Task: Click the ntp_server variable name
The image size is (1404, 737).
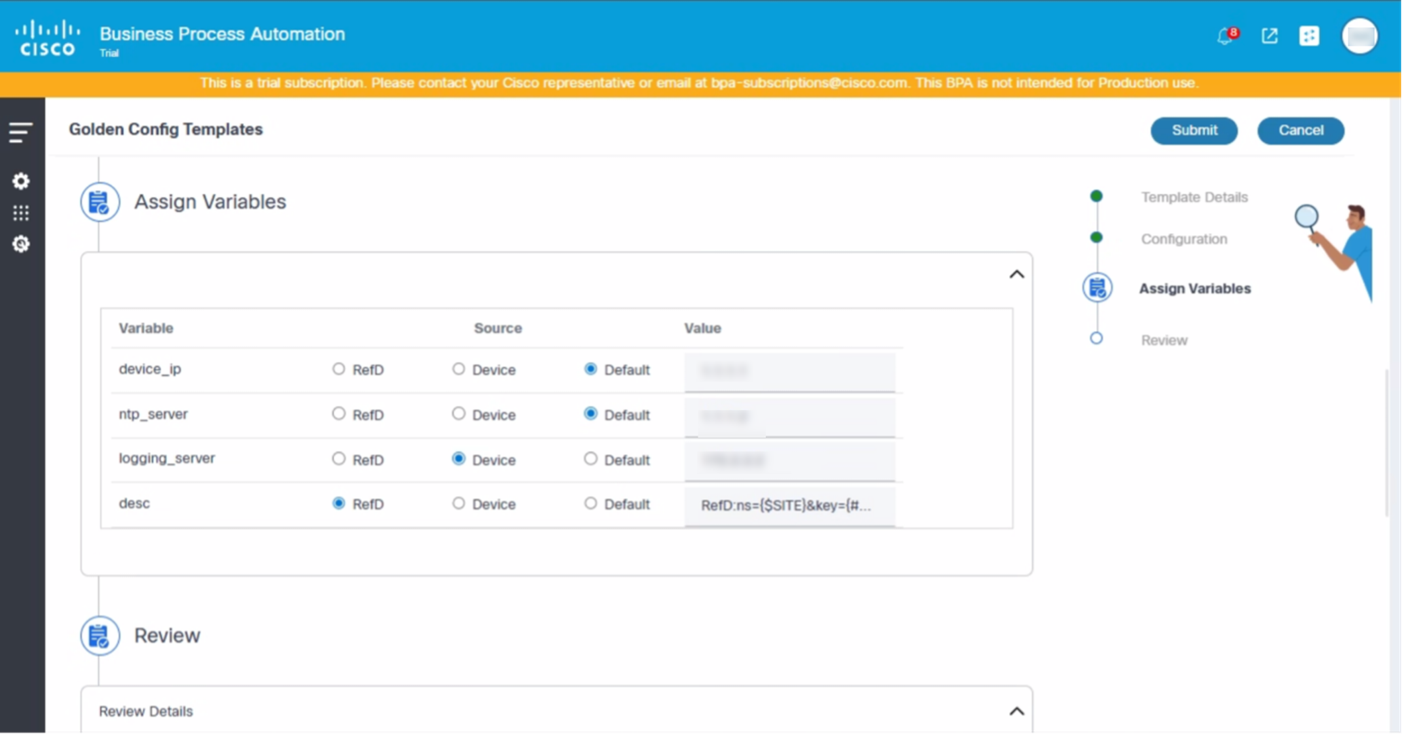Action: click(x=153, y=414)
